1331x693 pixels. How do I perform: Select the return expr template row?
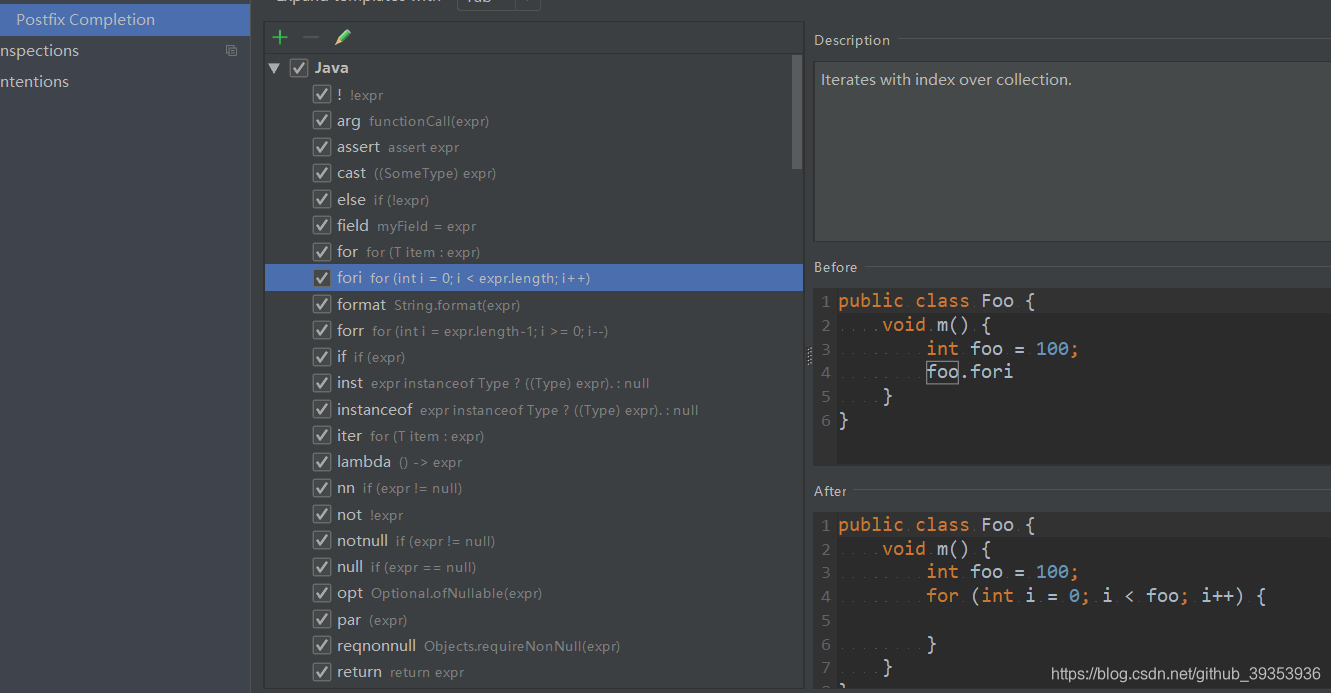click(534, 672)
